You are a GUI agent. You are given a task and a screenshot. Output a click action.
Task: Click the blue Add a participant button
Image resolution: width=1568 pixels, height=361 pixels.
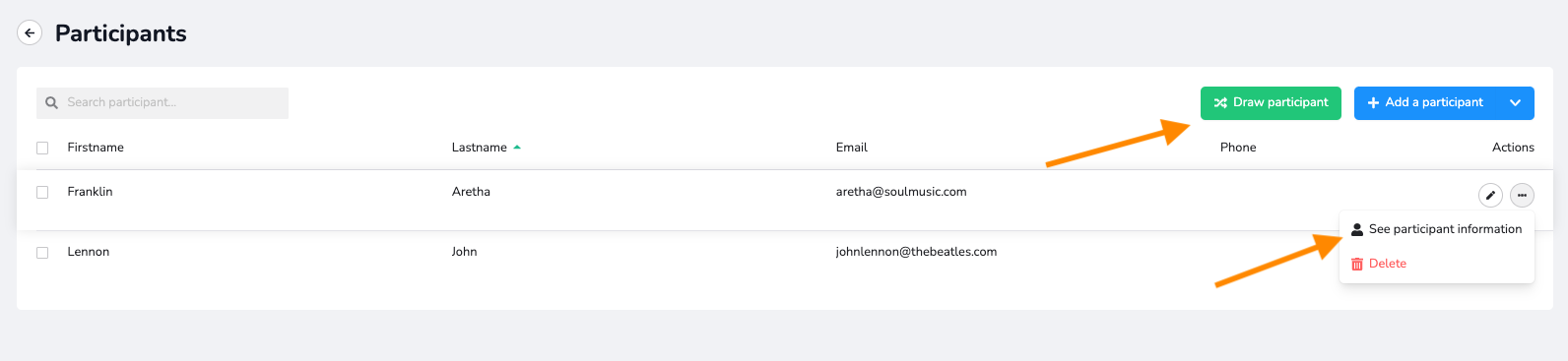[1426, 103]
